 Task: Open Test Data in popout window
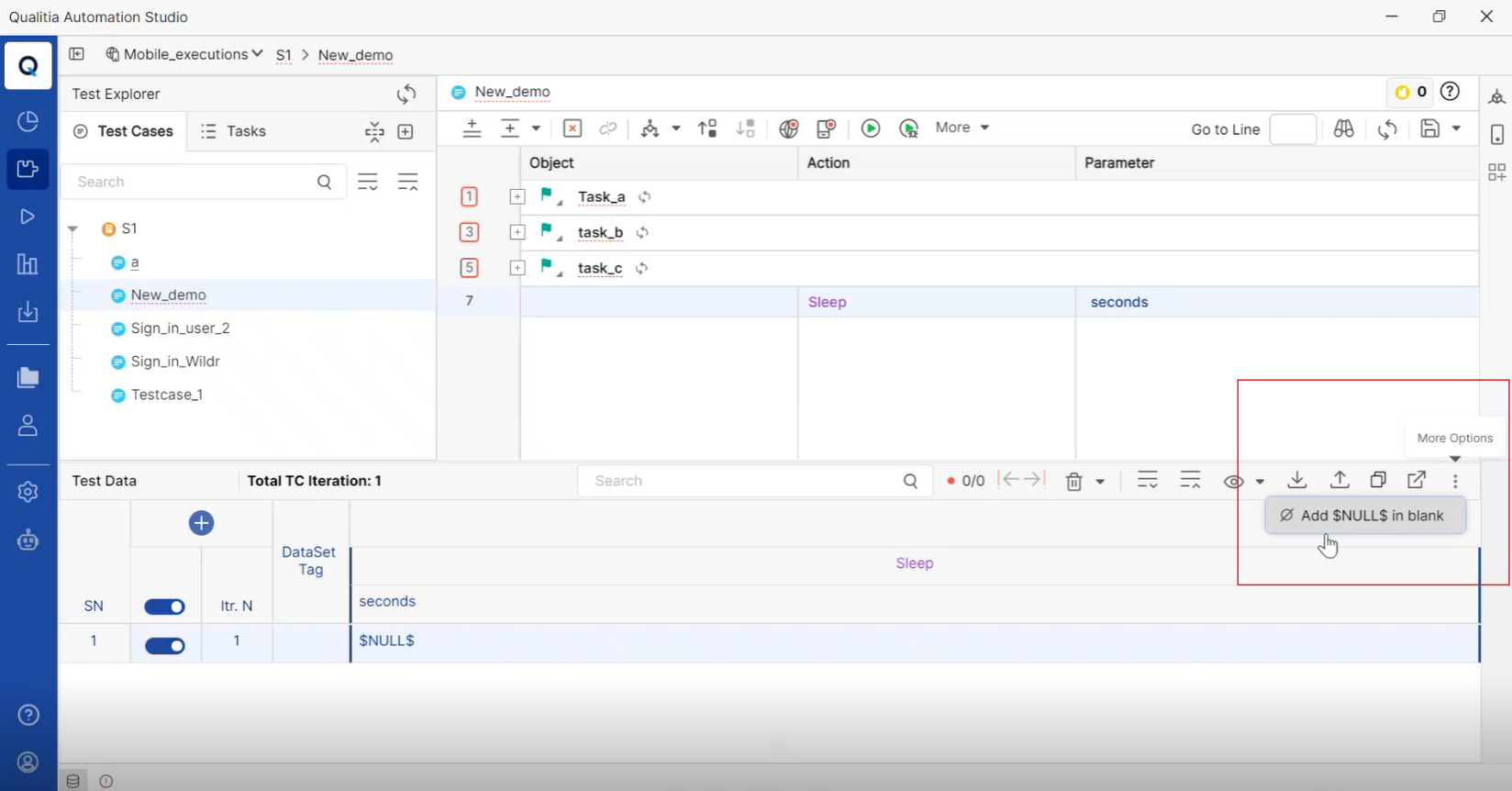point(1417,480)
